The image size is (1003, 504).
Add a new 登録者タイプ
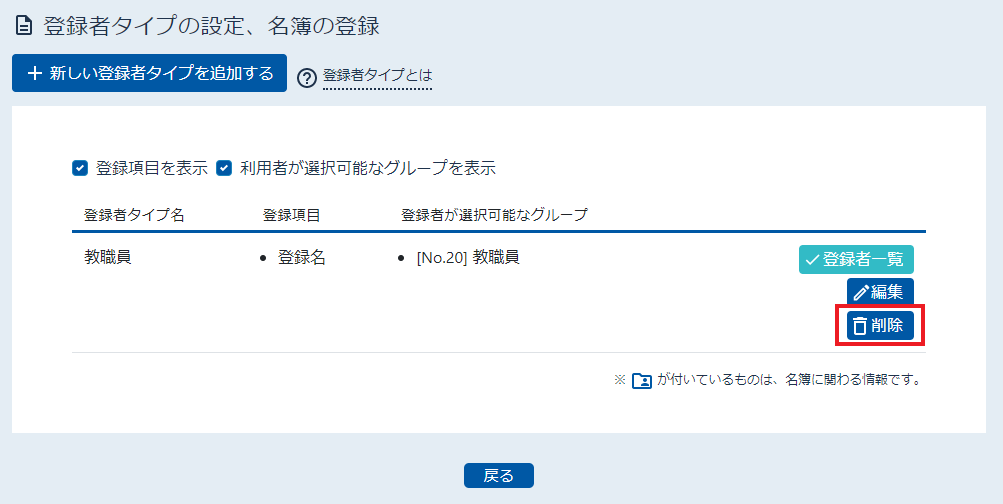pyautogui.click(x=149, y=73)
